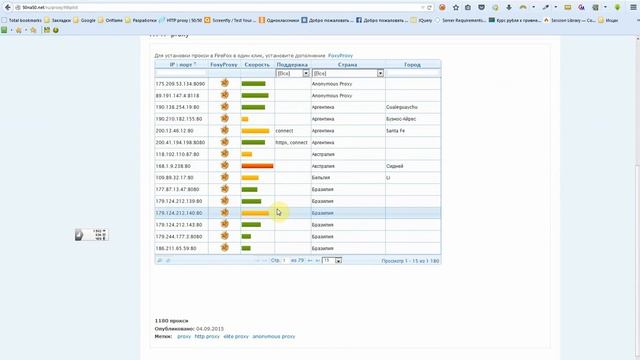Click green speed bar for 89.191.147.4:8118
The width and height of the screenshot is (640, 360).
click(255, 95)
